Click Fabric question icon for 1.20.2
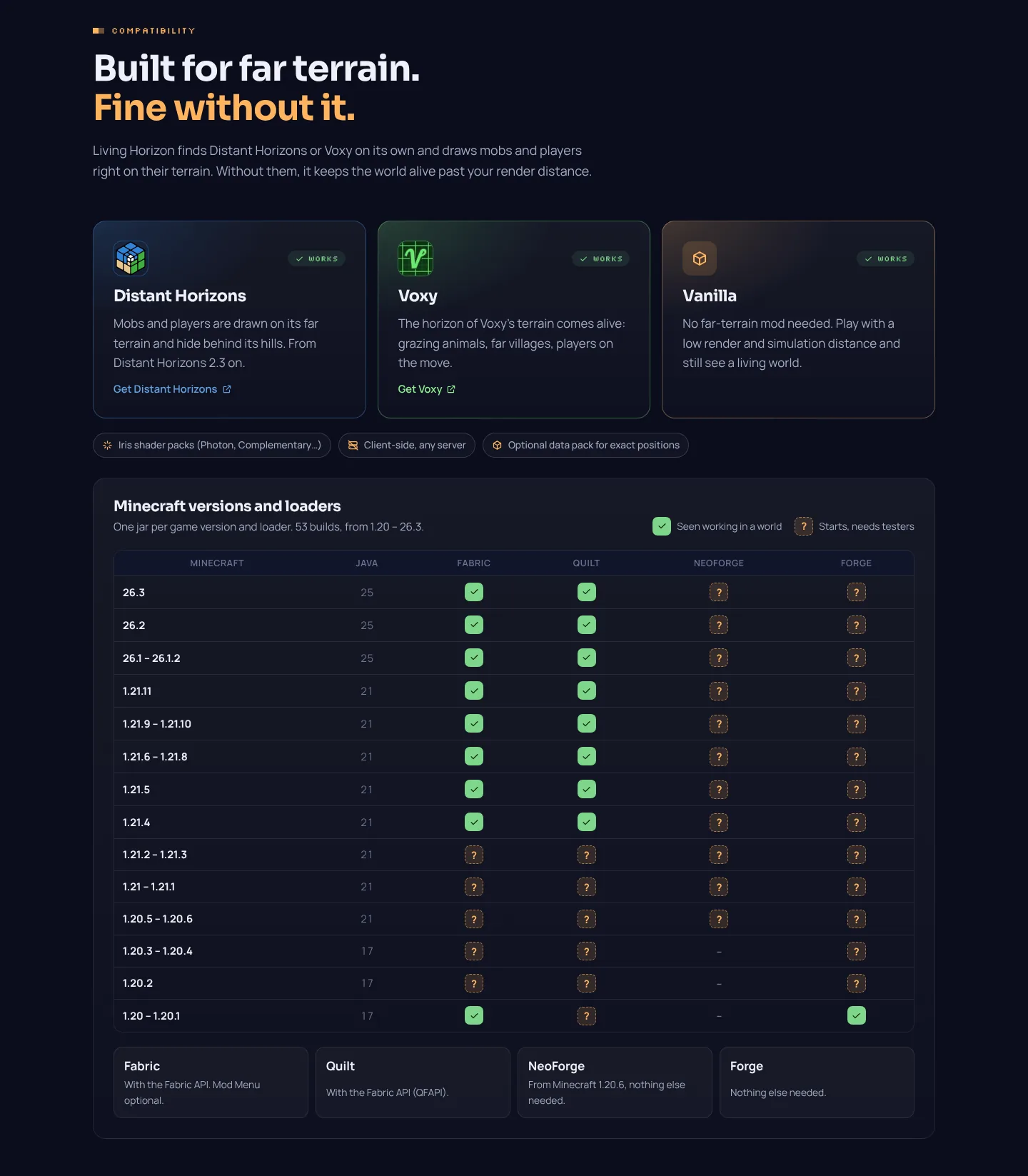This screenshot has height=1176, width=1028. pos(474,983)
